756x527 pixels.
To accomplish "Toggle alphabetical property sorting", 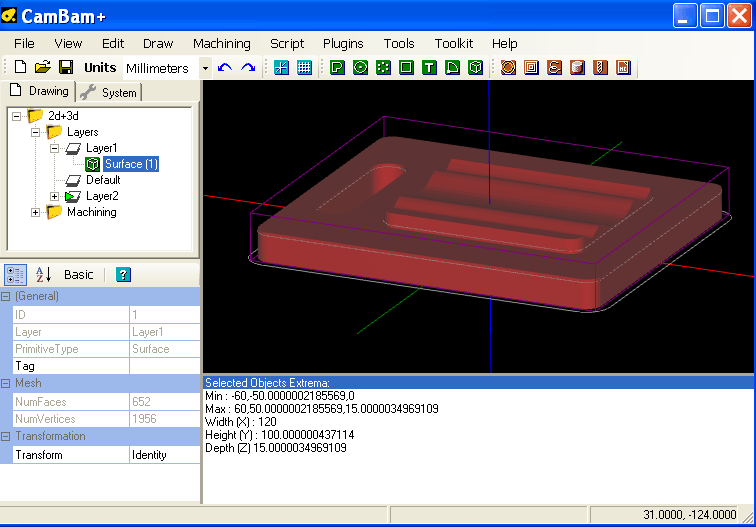I will [x=43, y=274].
